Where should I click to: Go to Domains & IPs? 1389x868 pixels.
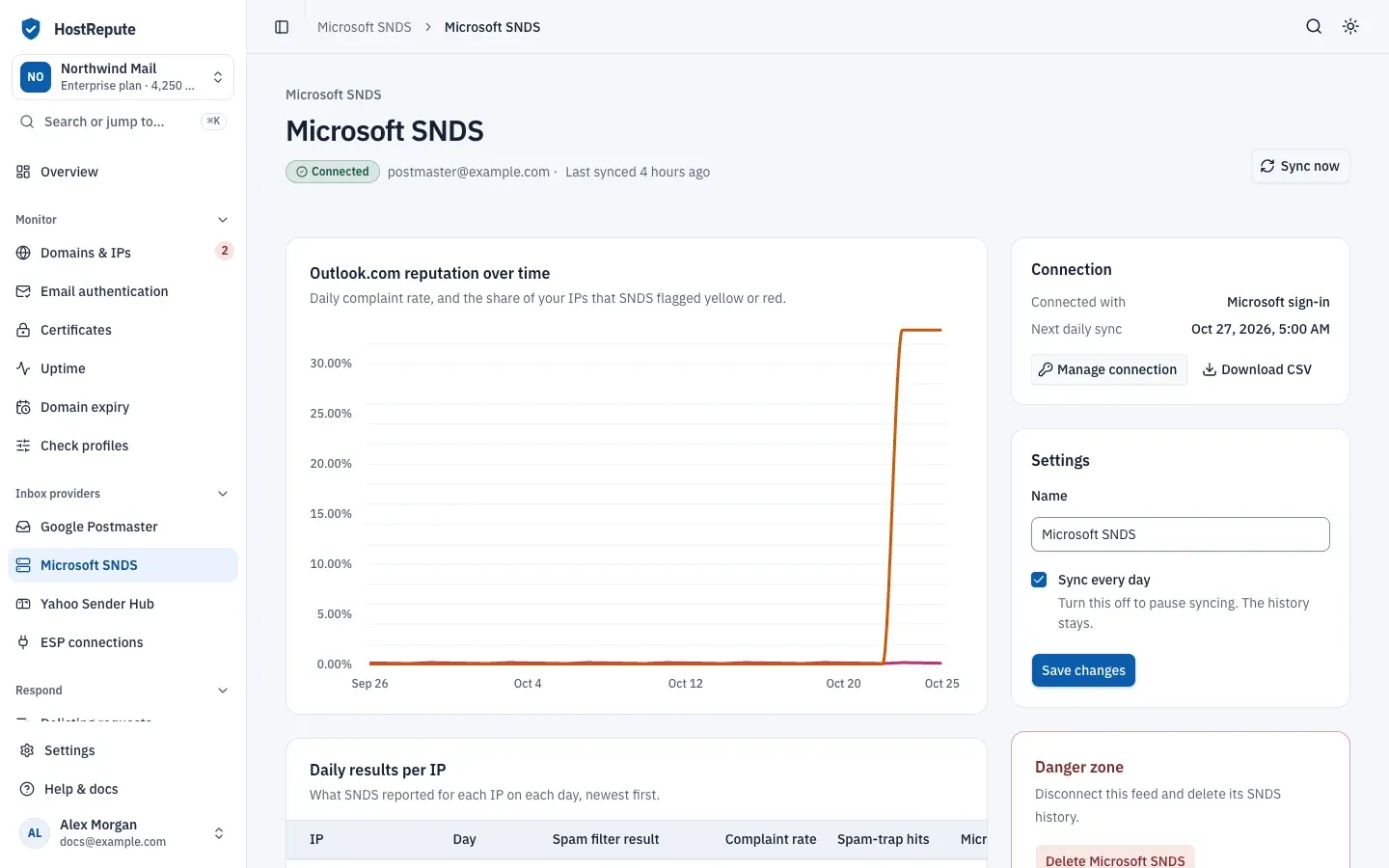pos(123,253)
